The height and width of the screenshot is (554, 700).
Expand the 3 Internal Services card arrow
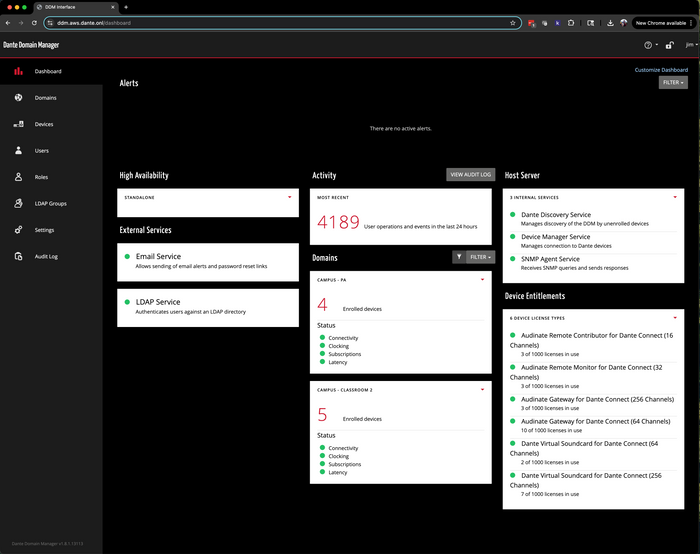pos(675,197)
